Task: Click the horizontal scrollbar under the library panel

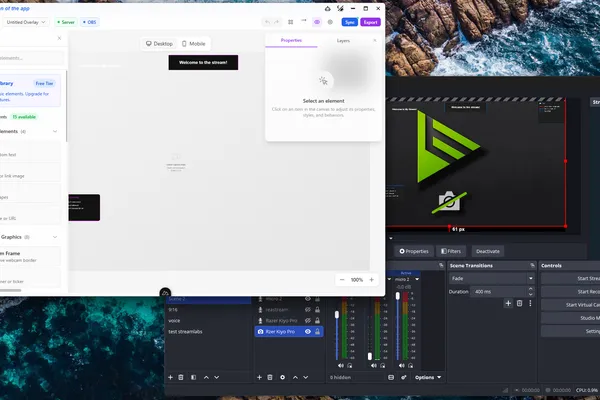Action: pyautogui.click(x=11, y=291)
